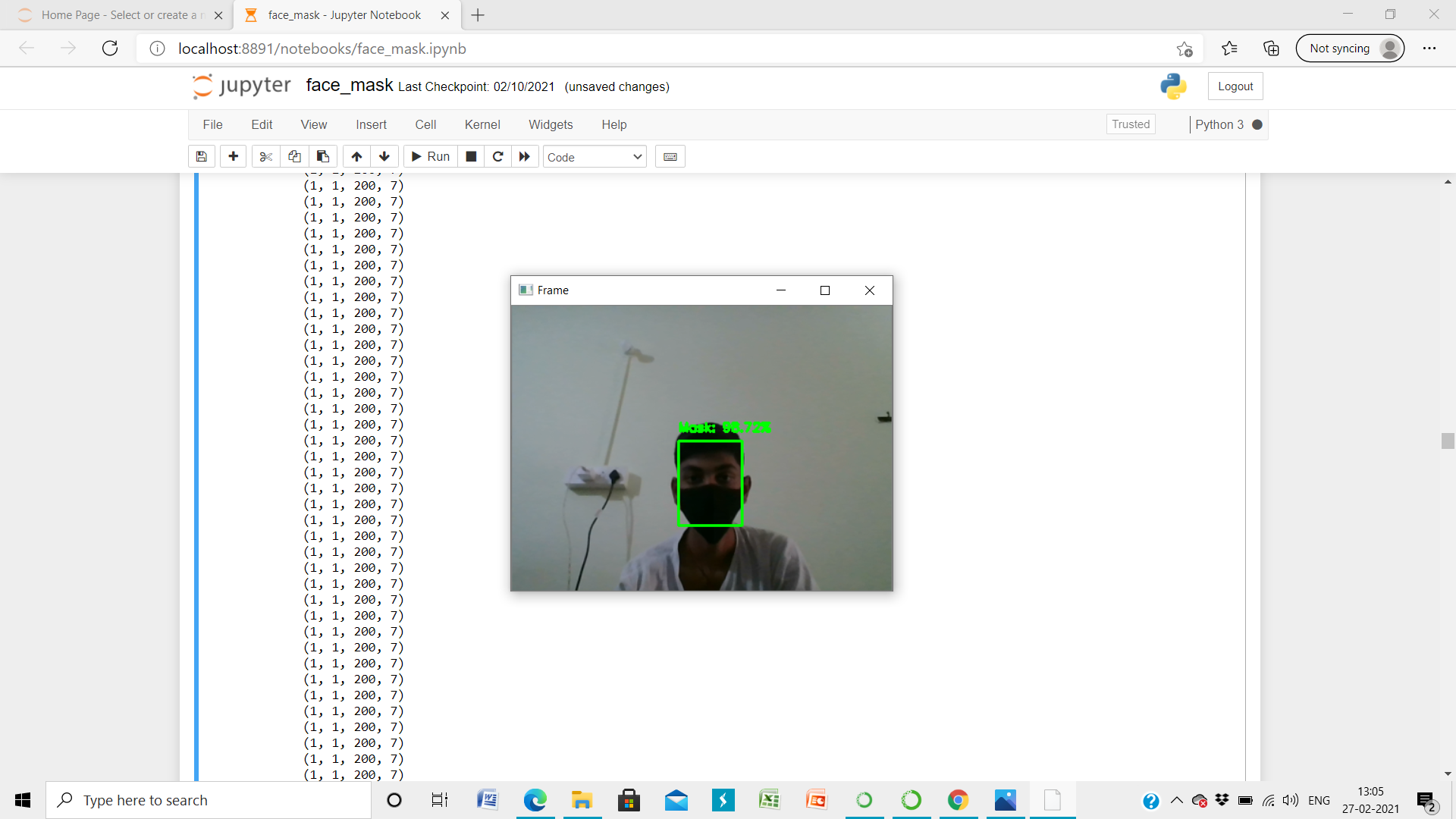Click the Trusted notebook indicator
Viewport: 1456px width, 819px height.
click(x=1131, y=124)
